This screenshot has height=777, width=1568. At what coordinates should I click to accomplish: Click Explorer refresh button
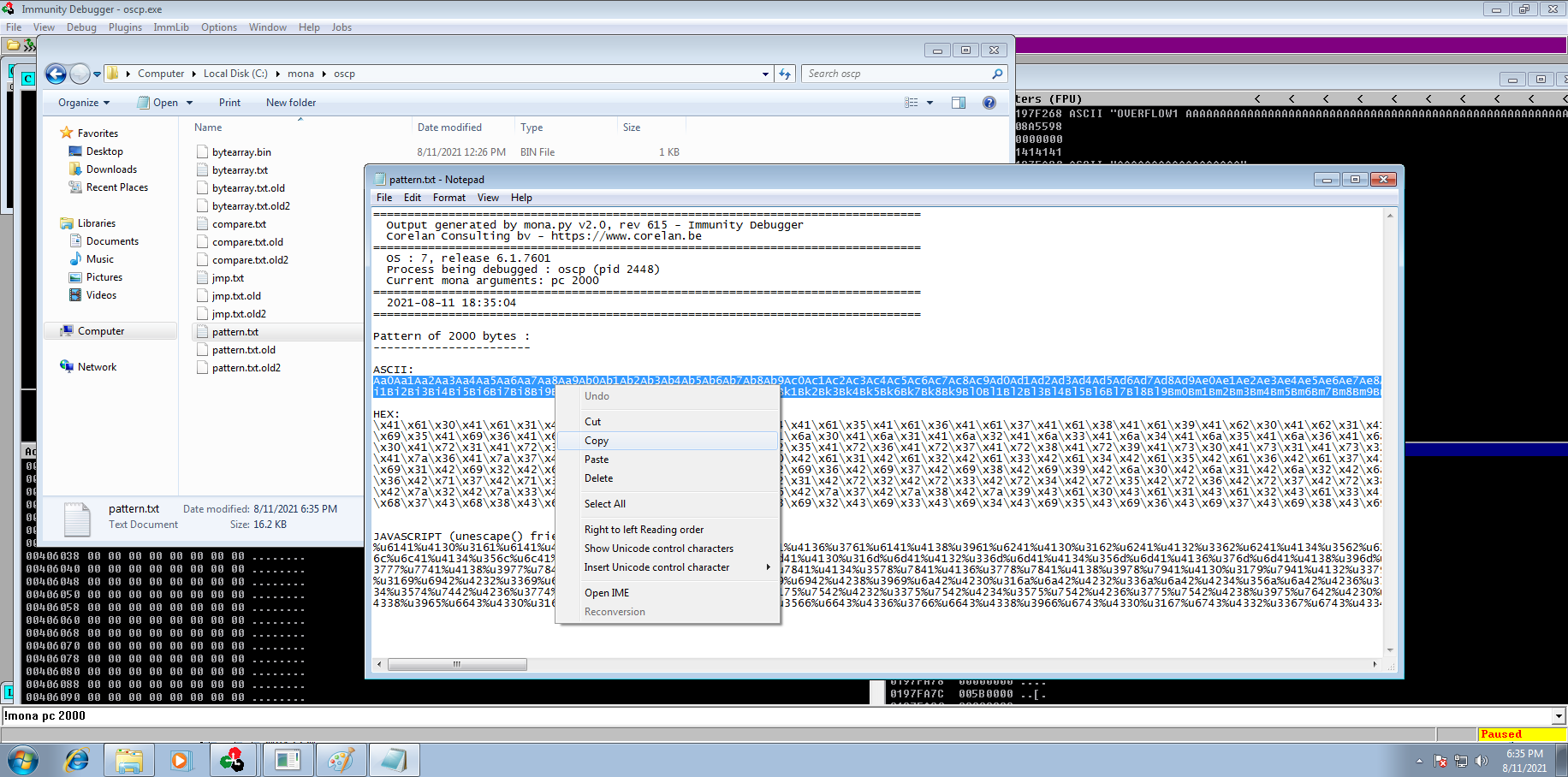(x=785, y=74)
